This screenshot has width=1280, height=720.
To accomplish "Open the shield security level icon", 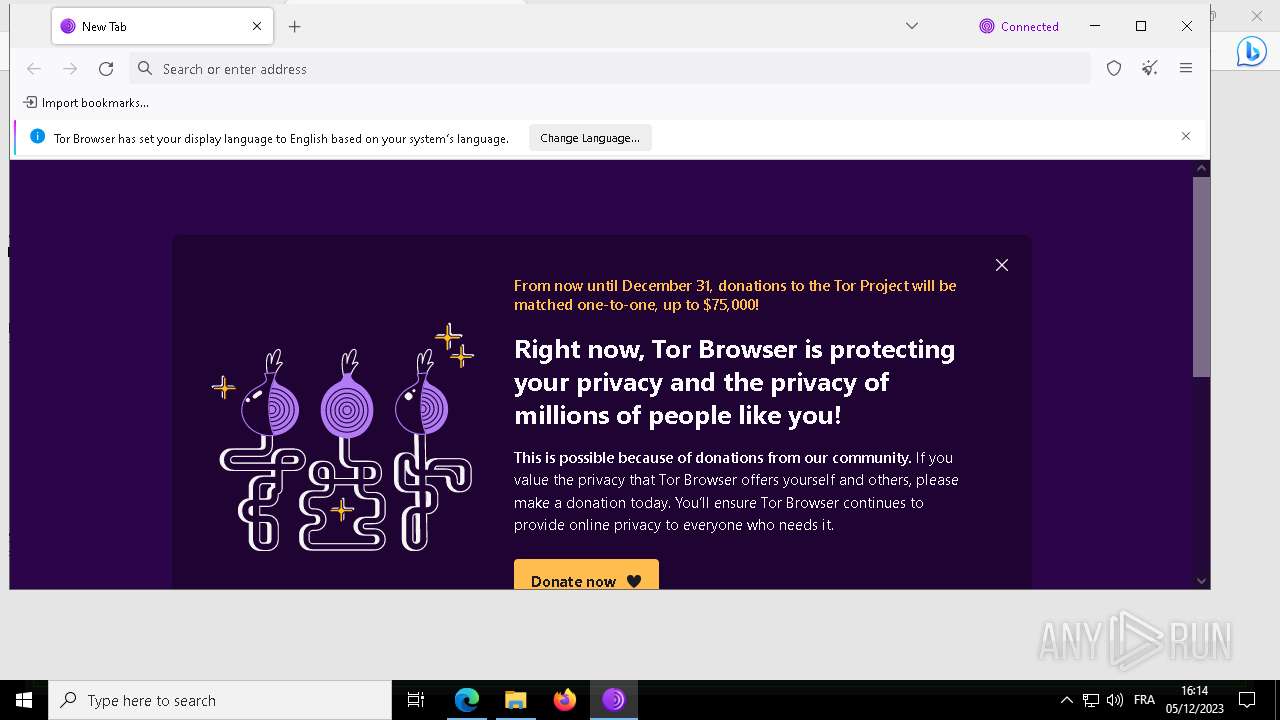I will pyautogui.click(x=1114, y=69).
